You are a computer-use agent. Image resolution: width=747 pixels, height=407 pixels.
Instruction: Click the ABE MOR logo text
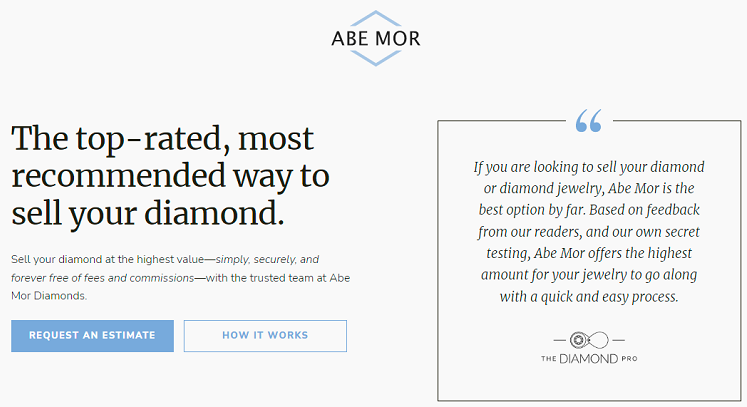pyautogui.click(x=376, y=39)
